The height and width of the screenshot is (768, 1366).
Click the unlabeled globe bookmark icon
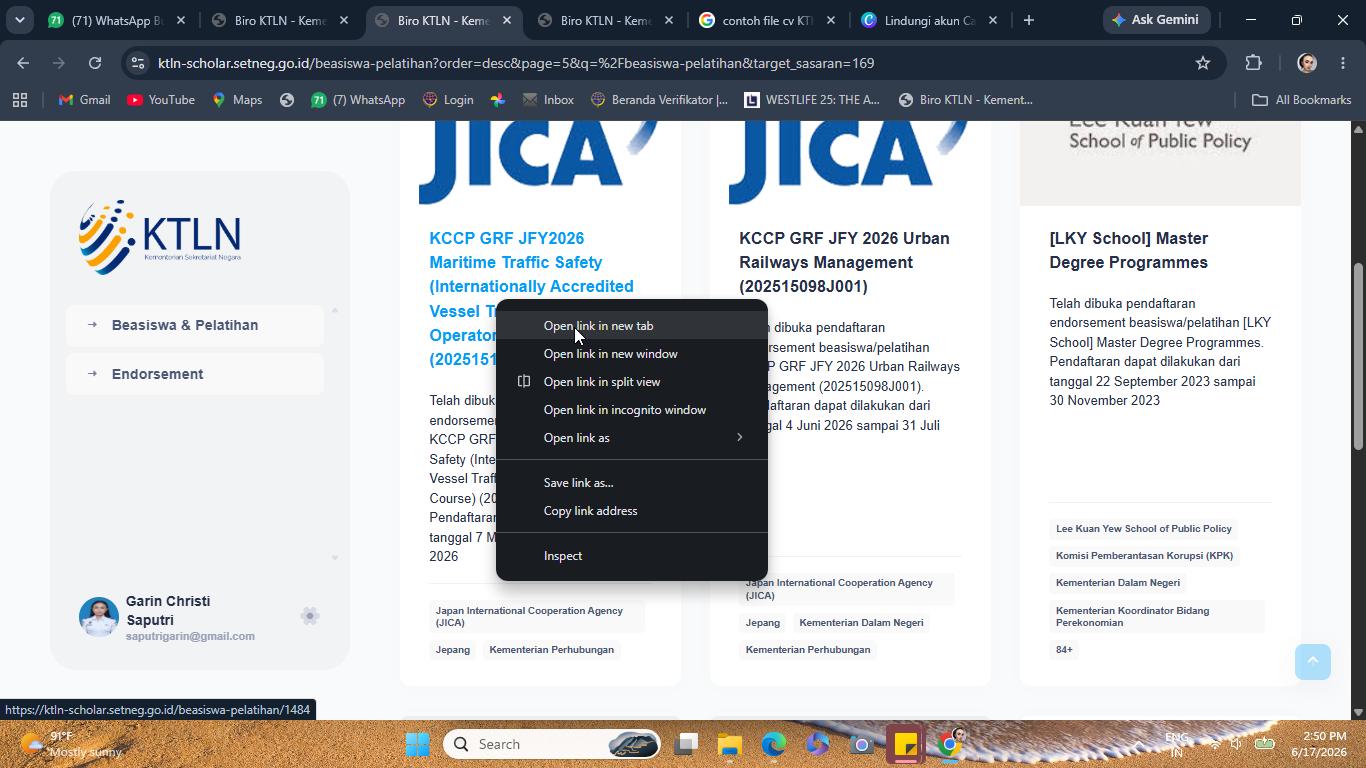click(x=287, y=100)
